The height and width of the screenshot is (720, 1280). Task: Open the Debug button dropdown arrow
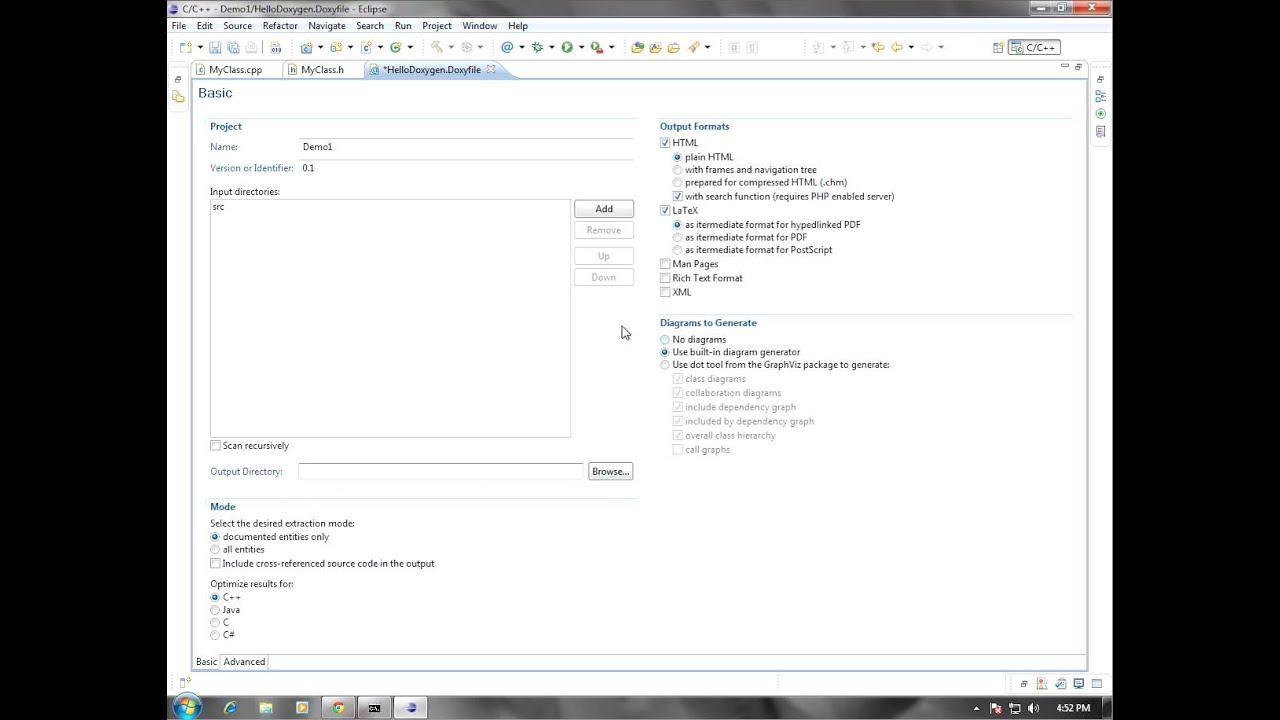pos(552,47)
